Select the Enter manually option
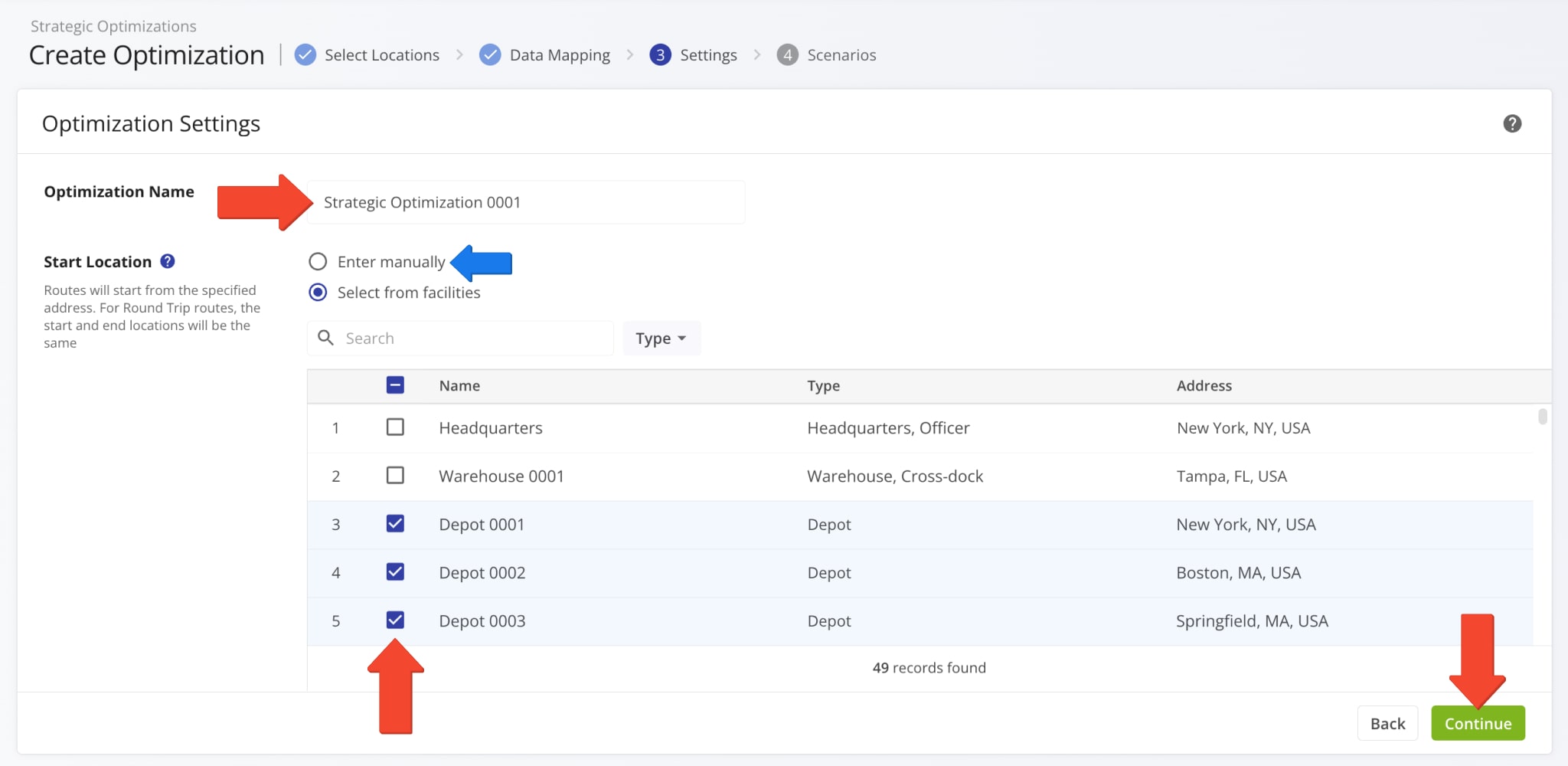This screenshot has height=766, width=1568. pyautogui.click(x=318, y=261)
